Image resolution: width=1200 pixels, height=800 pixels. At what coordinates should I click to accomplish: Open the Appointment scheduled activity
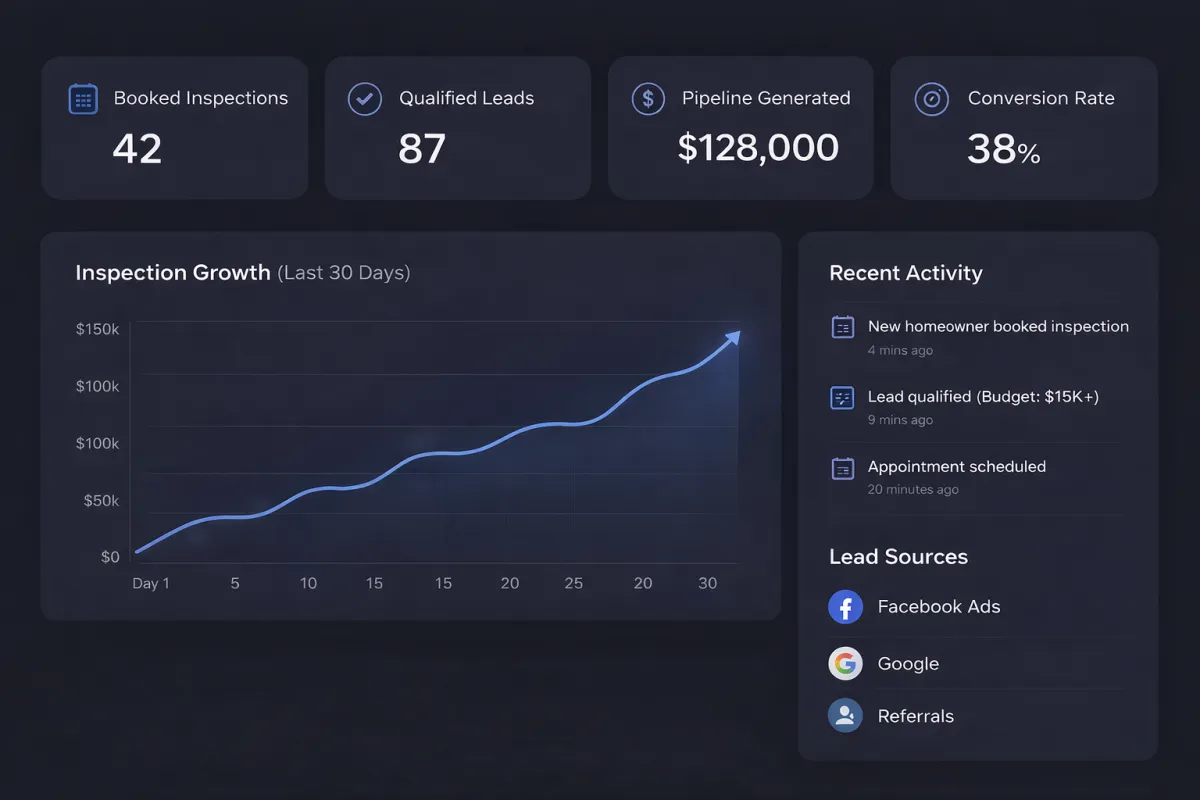click(957, 467)
